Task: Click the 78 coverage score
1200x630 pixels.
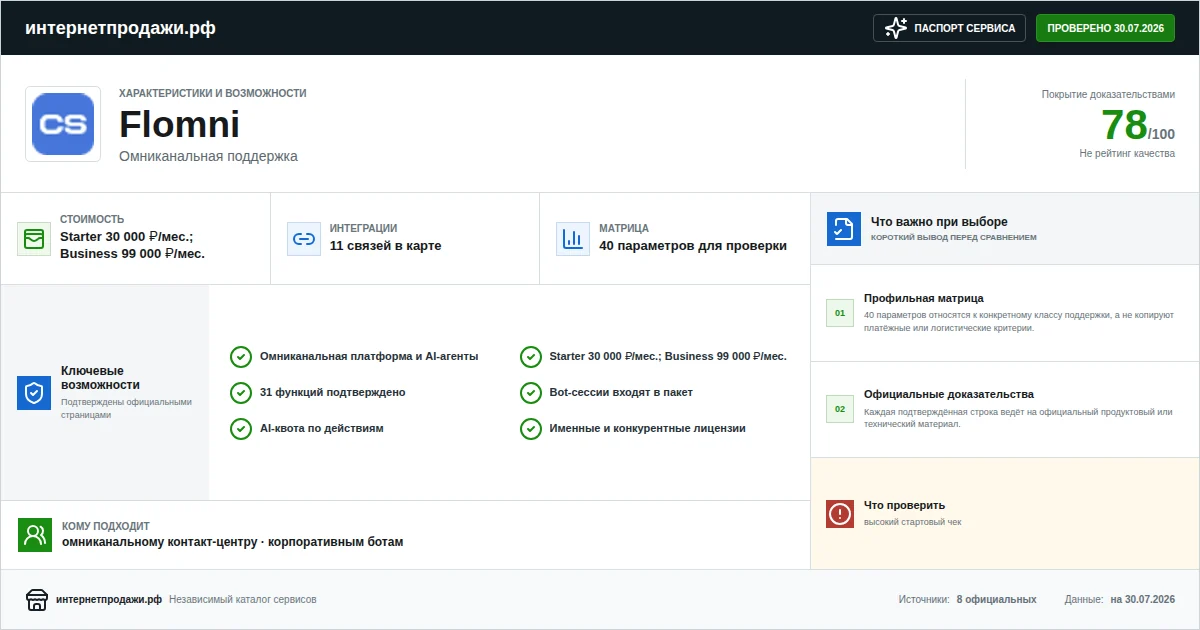Action: click(x=1124, y=125)
